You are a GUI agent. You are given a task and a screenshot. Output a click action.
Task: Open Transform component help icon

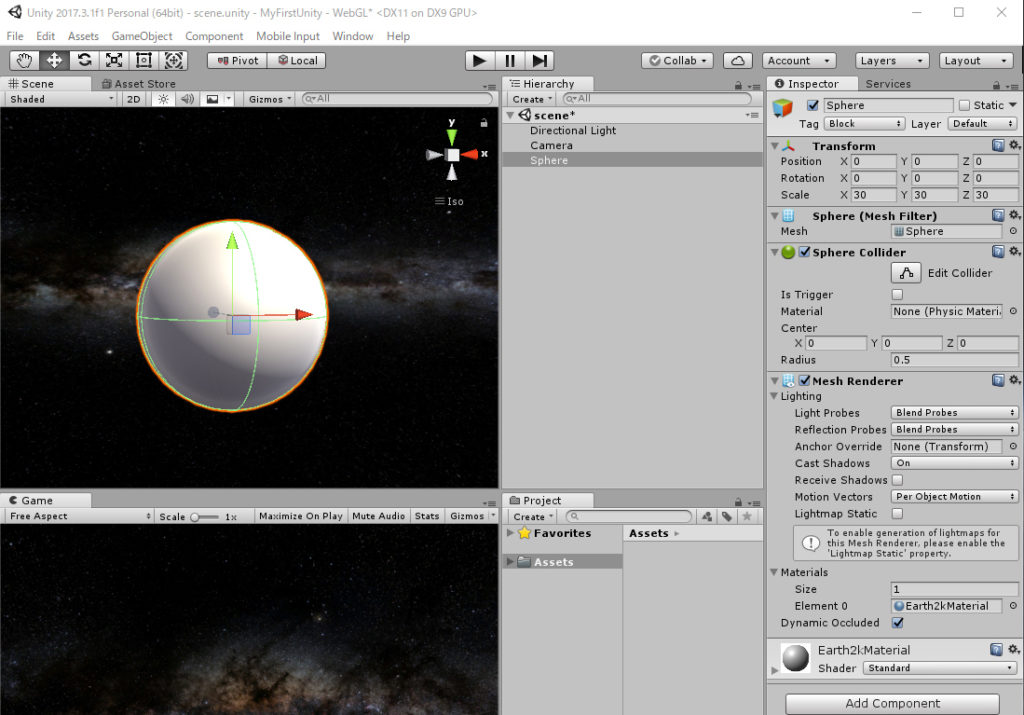998,145
